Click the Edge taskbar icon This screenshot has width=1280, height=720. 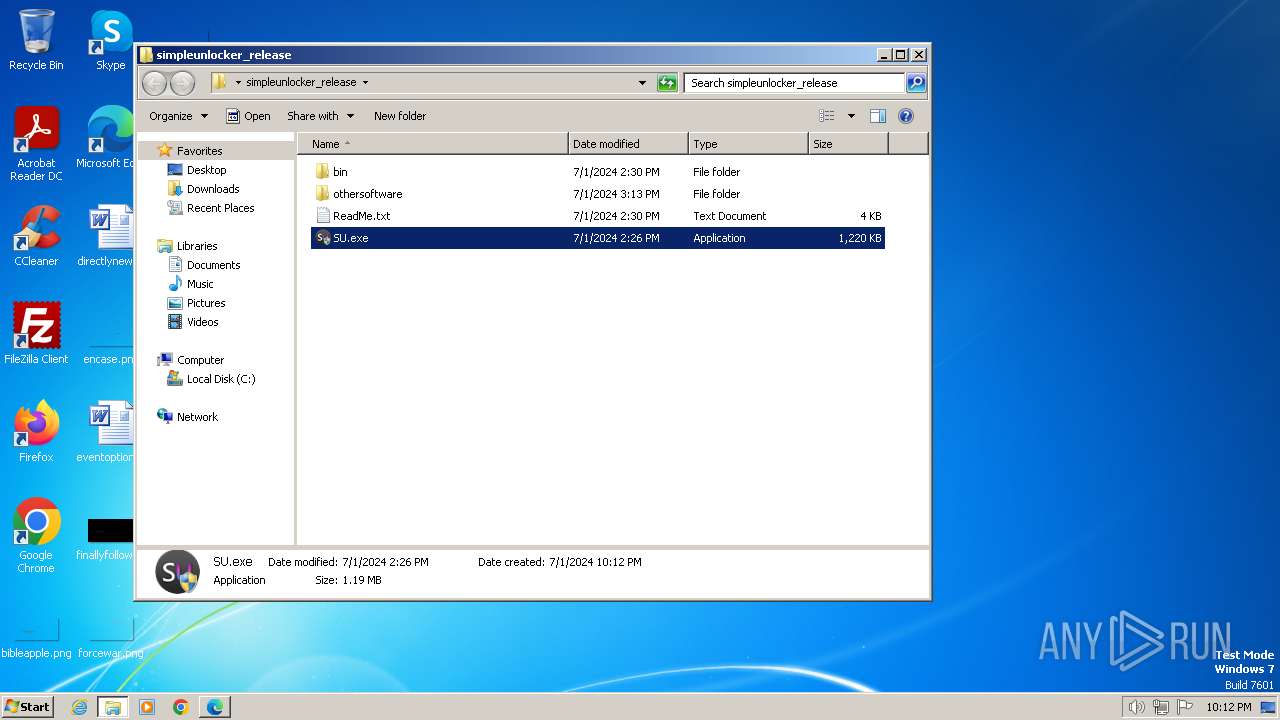pos(214,707)
